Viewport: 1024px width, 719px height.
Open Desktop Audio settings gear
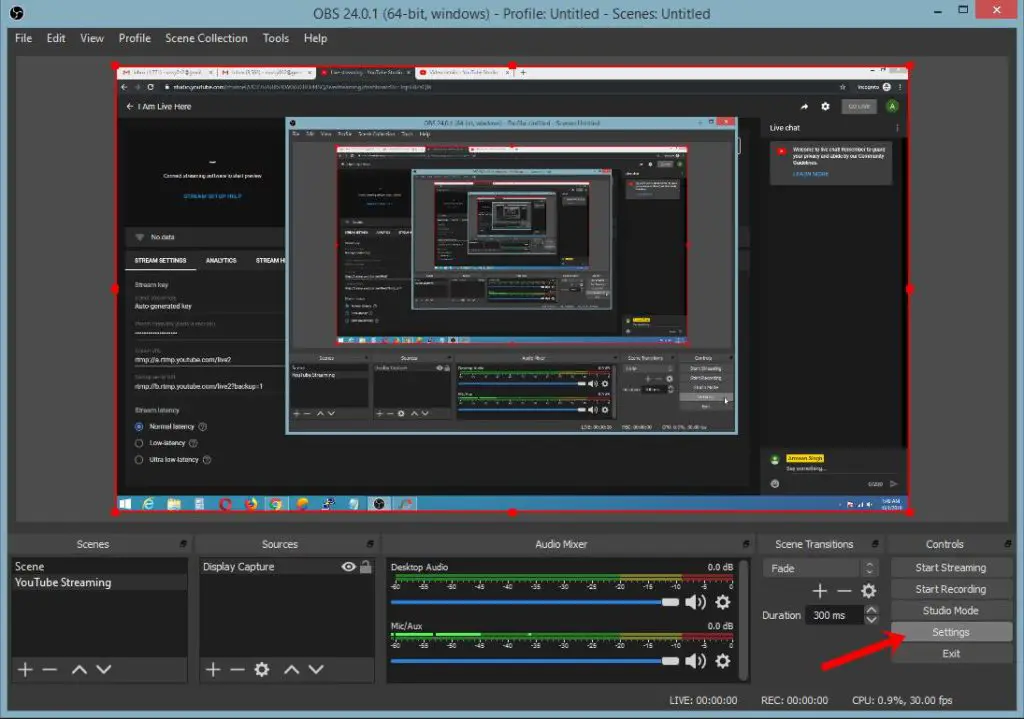pyautogui.click(x=723, y=602)
